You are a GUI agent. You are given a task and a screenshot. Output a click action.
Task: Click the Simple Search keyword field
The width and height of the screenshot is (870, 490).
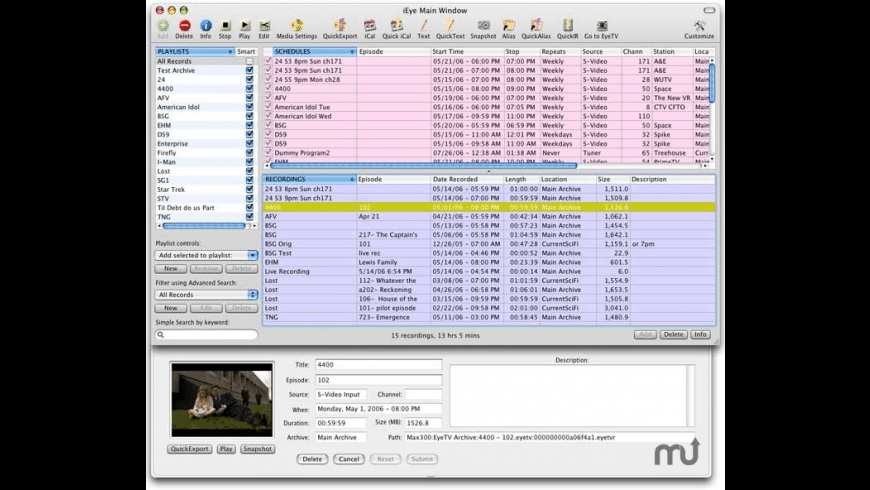(x=206, y=335)
